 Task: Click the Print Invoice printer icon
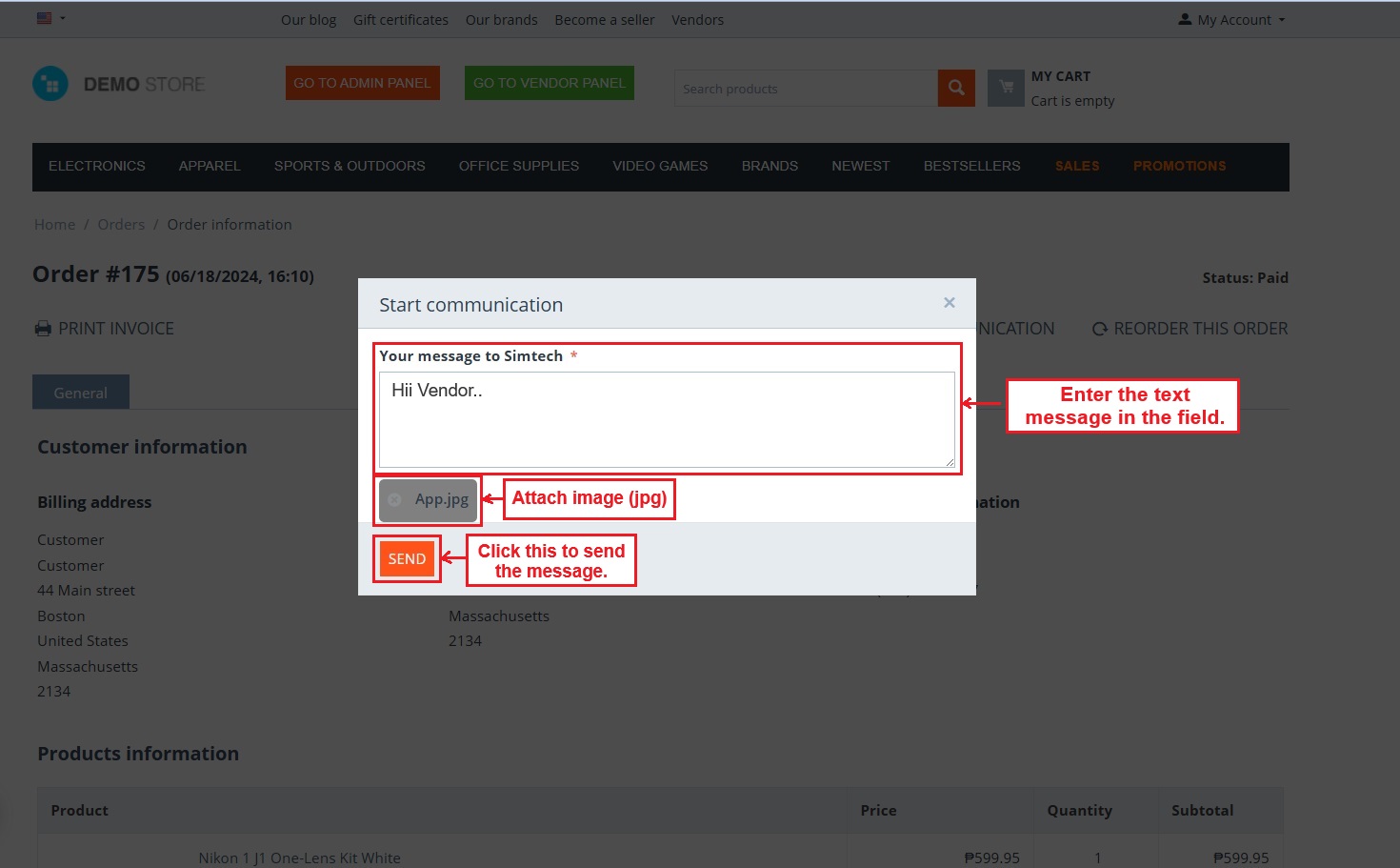[x=43, y=329]
